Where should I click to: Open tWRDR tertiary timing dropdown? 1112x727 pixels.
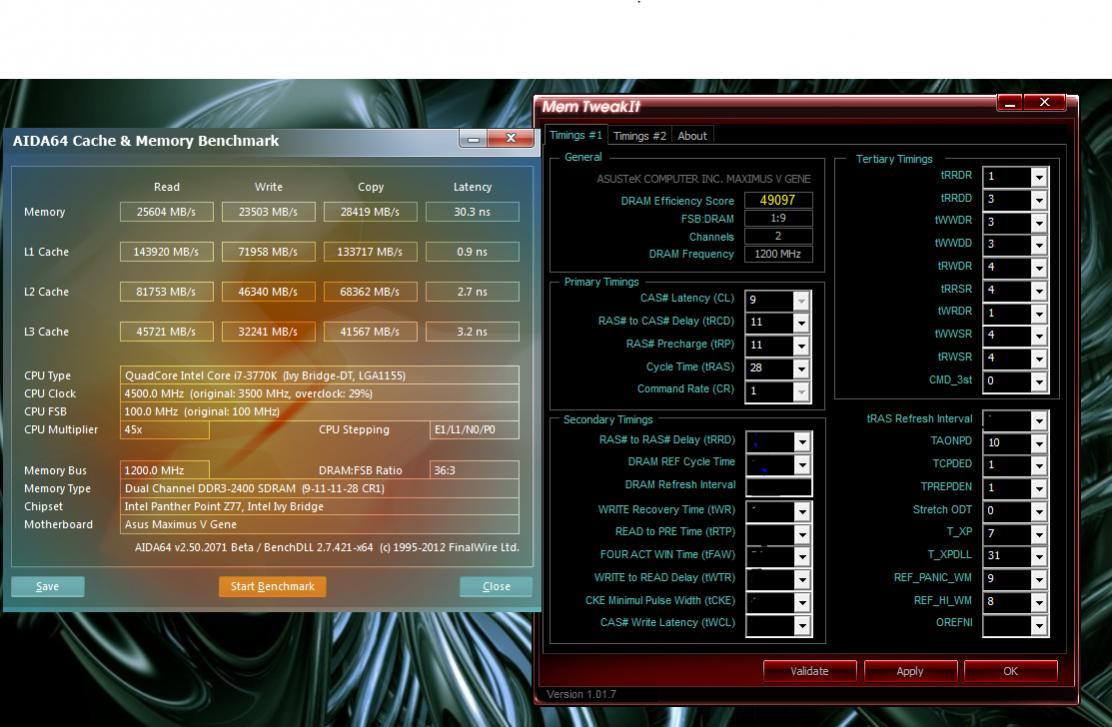[x=1039, y=313]
